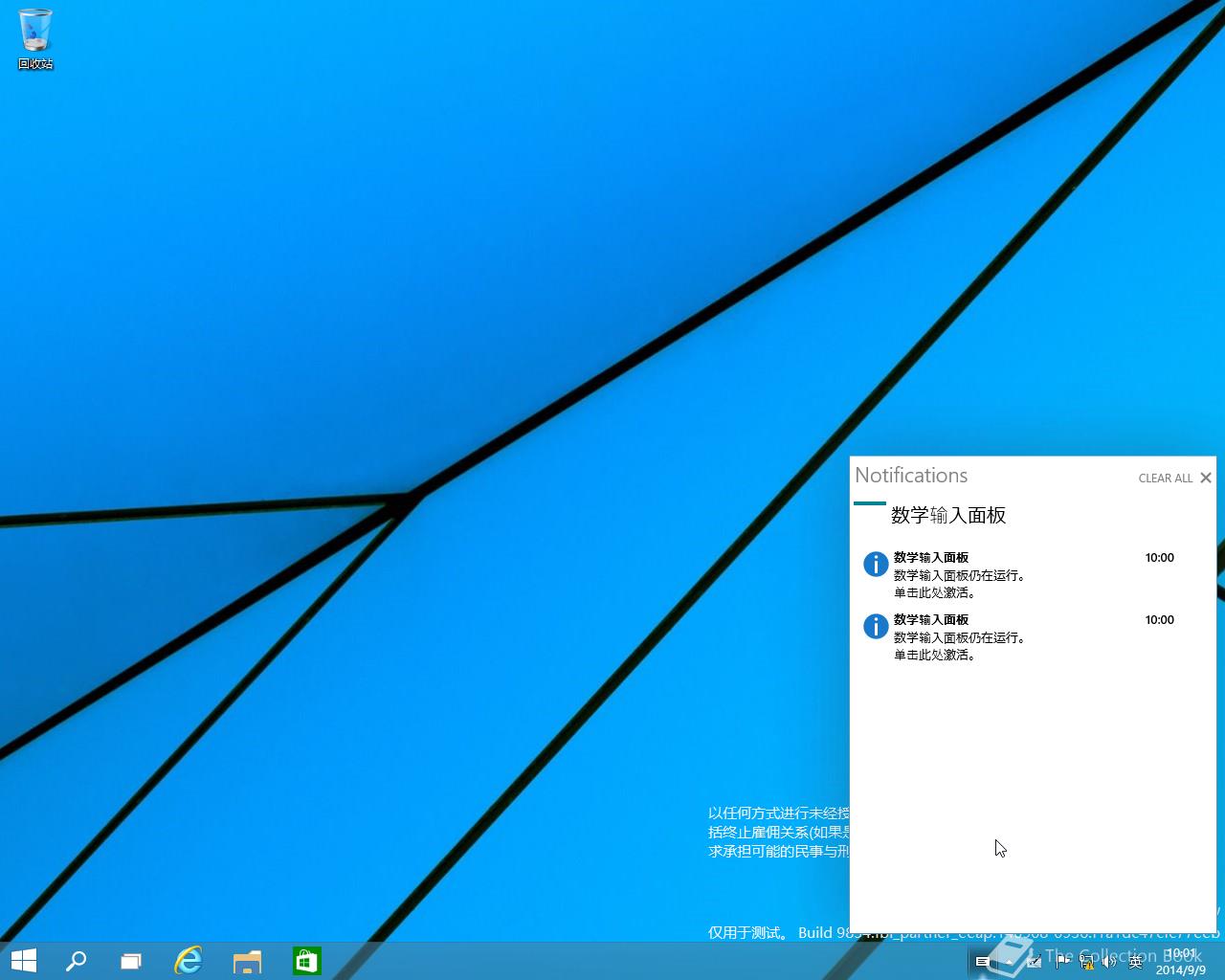This screenshot has width=1225, height=980.
Task: Click the Search icon on the taskbar
Action: 77,960
